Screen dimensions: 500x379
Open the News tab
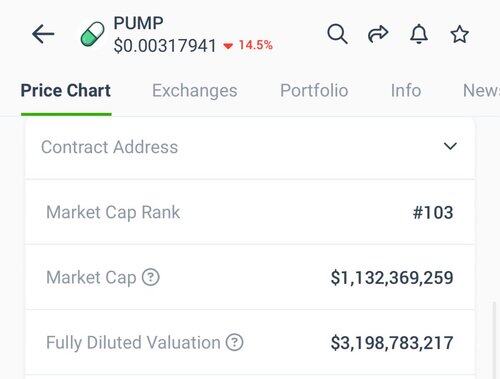point(481,91)
